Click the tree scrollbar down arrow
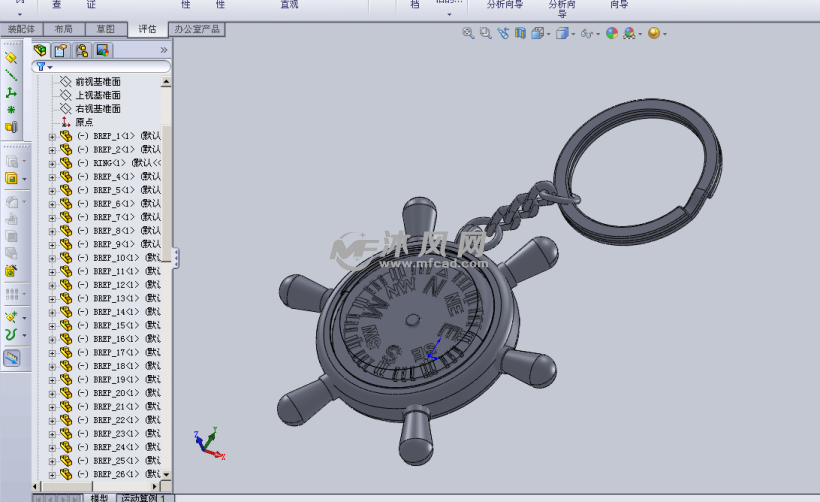 pos(166,474)
